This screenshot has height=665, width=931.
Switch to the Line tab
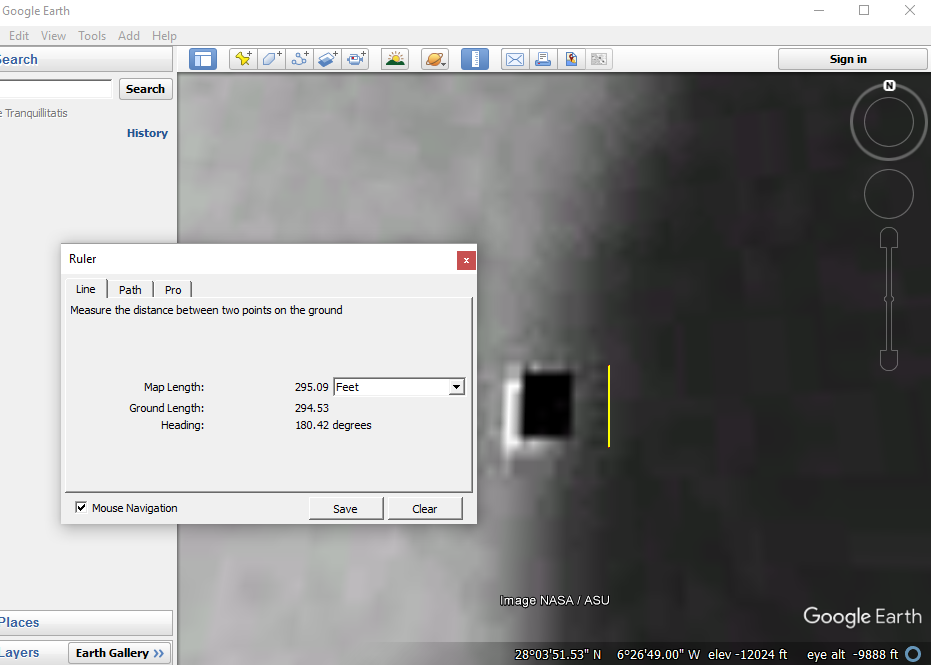(x=86, y=289)
